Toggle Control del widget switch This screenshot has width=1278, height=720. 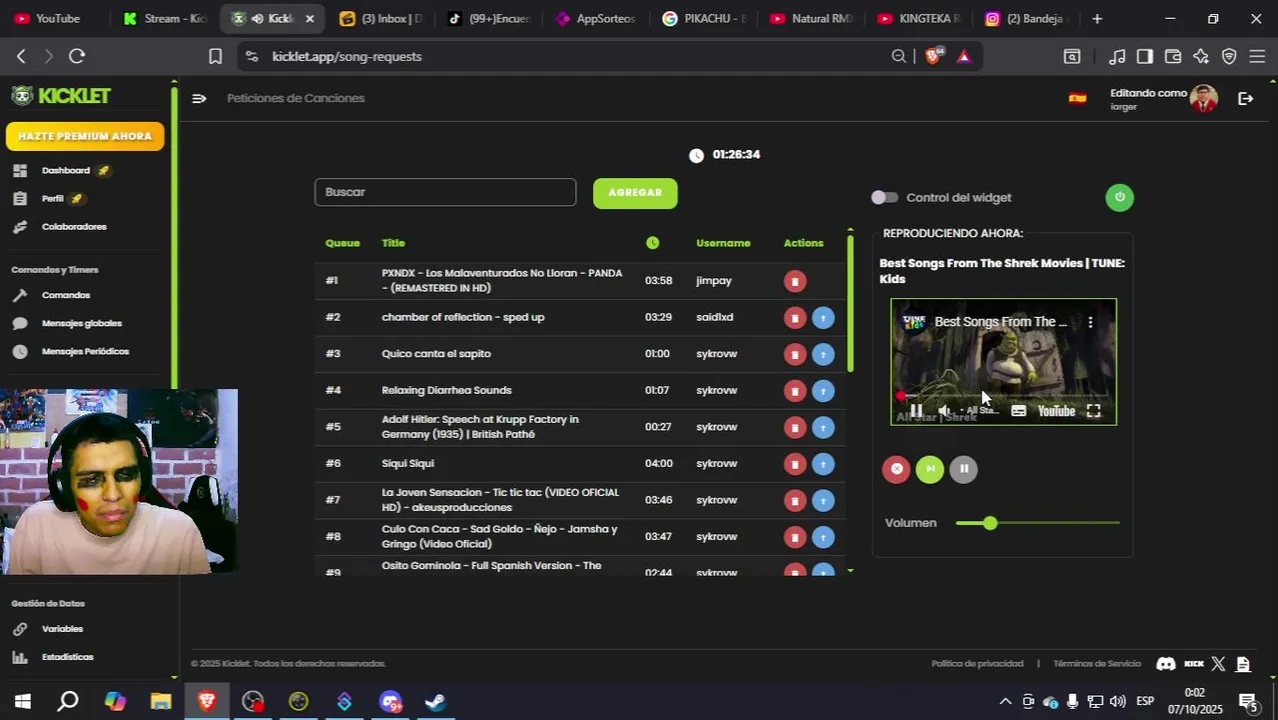click(884, 197)
